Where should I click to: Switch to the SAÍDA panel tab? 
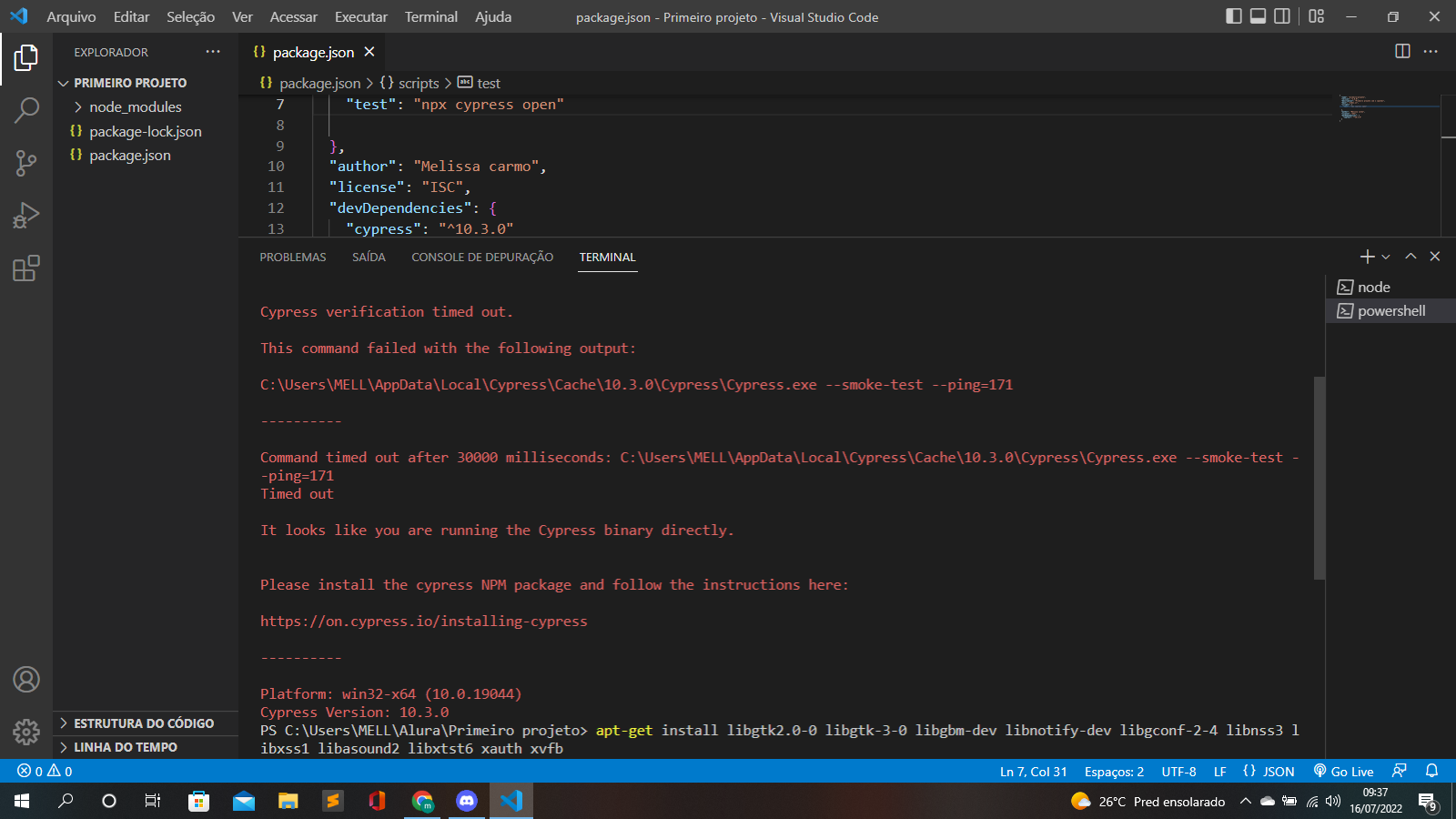point(369,258)
